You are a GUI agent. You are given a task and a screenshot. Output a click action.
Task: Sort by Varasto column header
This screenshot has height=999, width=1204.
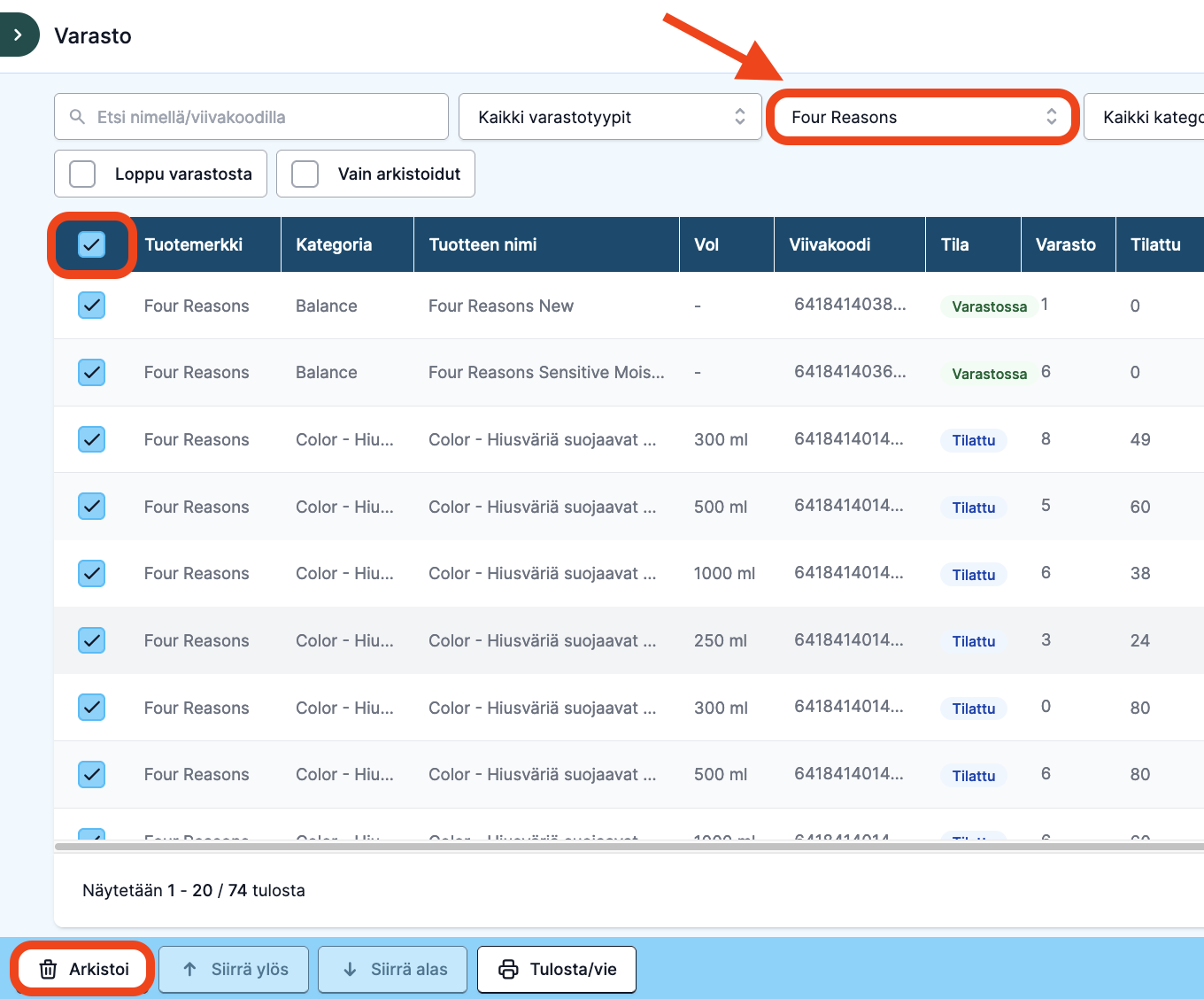point(1065,244)
